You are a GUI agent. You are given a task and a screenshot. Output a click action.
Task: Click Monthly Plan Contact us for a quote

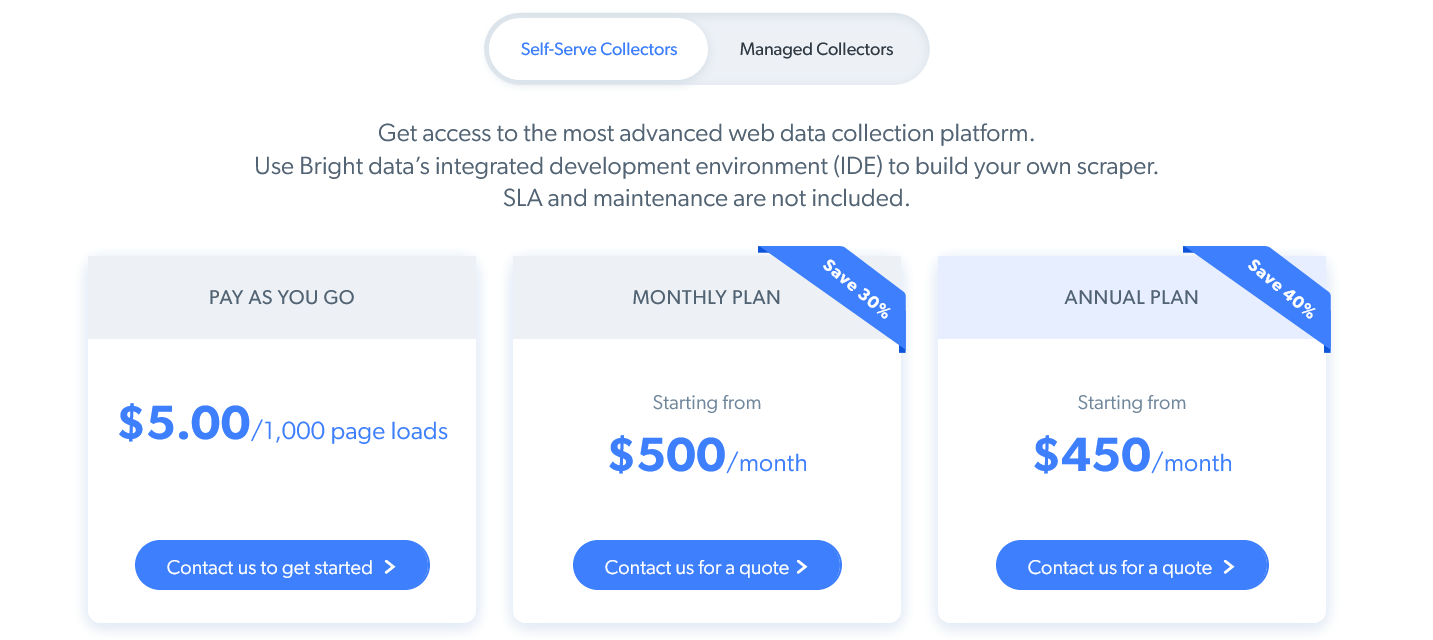point(707,567)
